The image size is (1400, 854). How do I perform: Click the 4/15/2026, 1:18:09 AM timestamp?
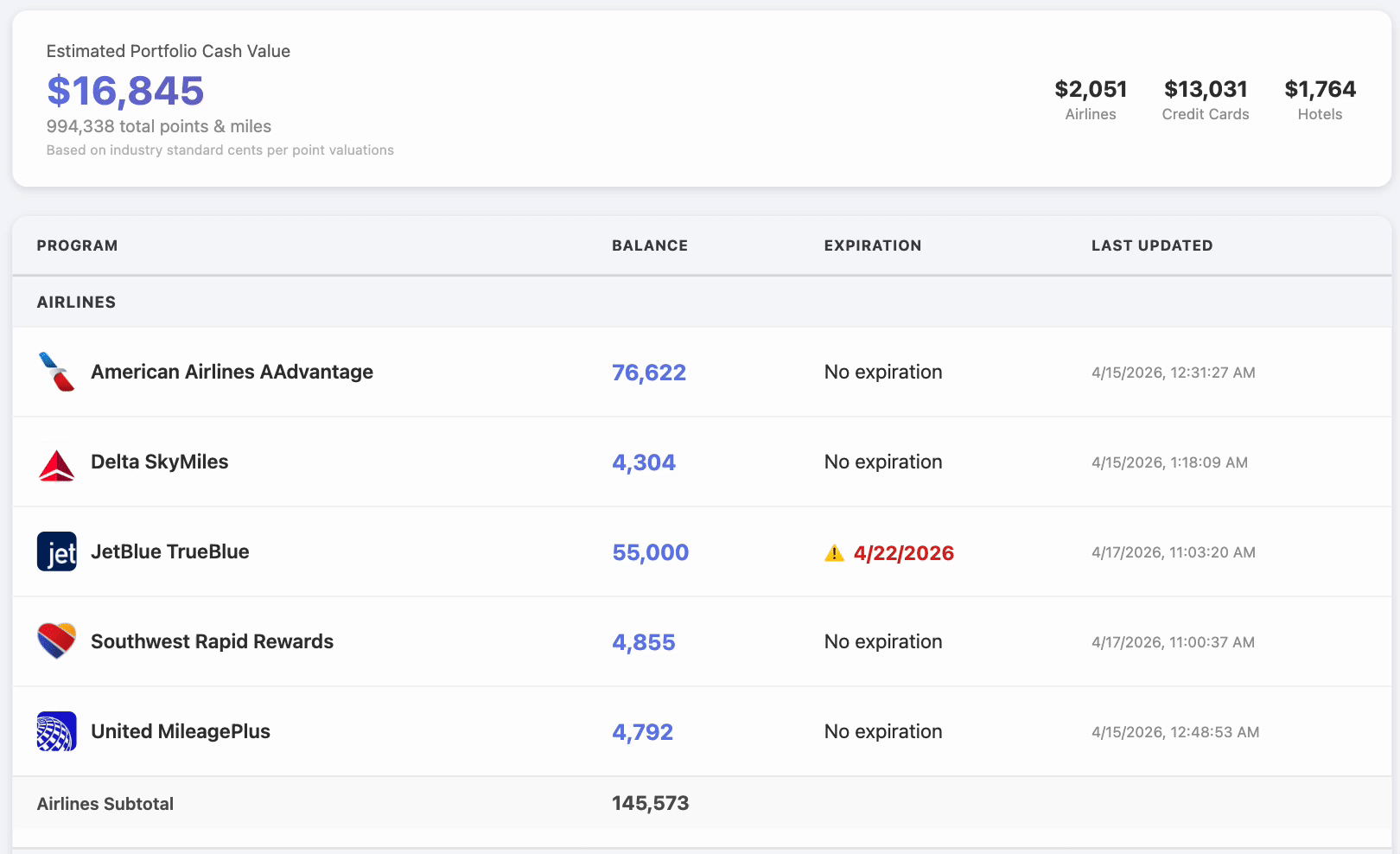click(1169, 462)
